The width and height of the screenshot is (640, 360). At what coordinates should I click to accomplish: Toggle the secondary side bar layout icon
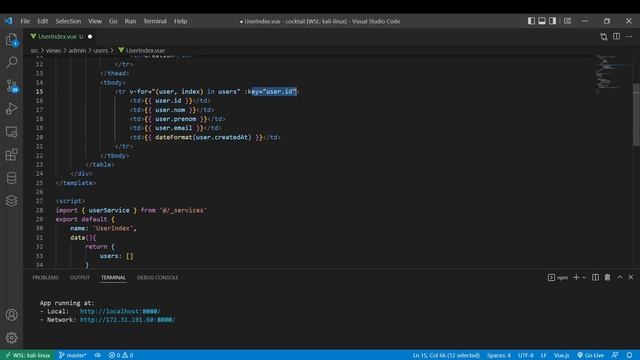click(552, 21)
